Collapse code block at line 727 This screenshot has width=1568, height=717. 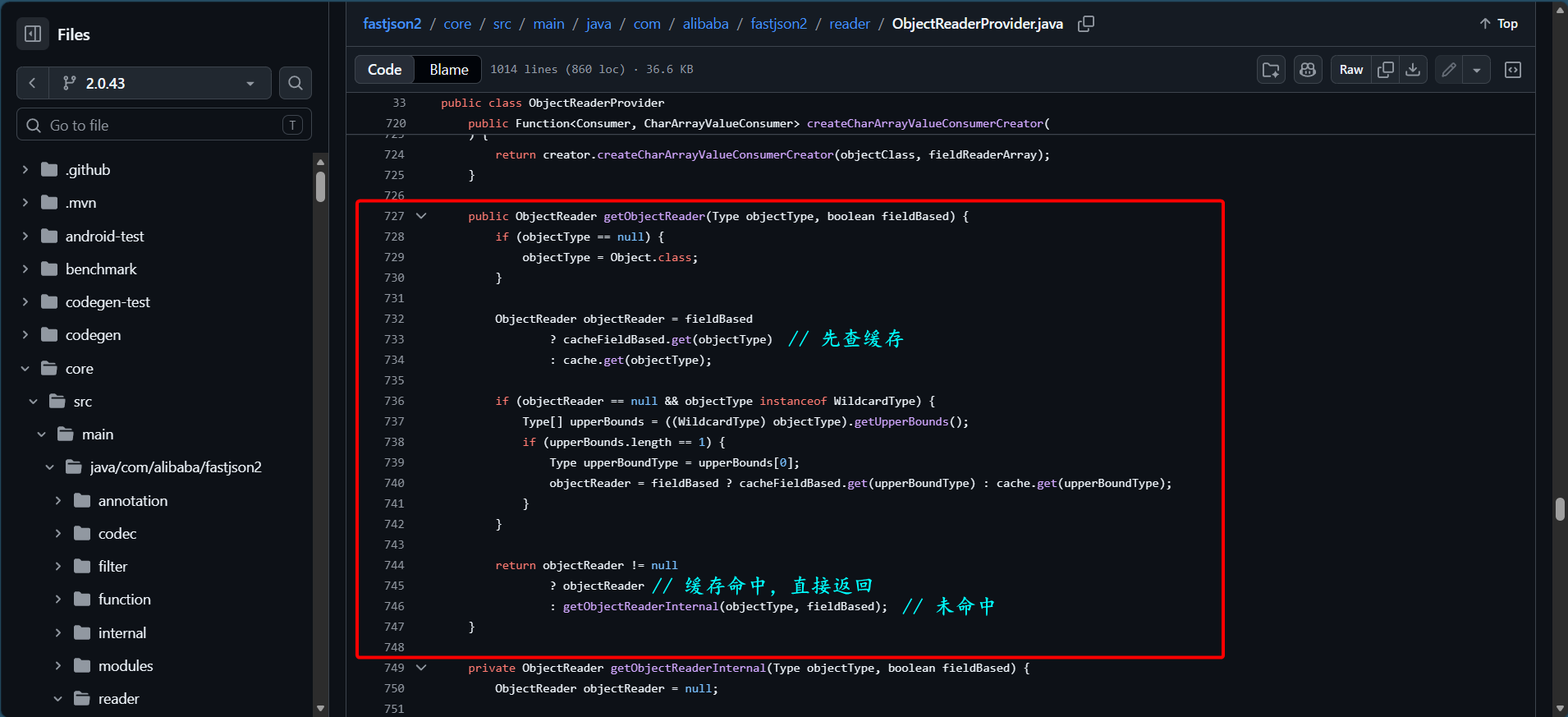(x=421, y=216)
